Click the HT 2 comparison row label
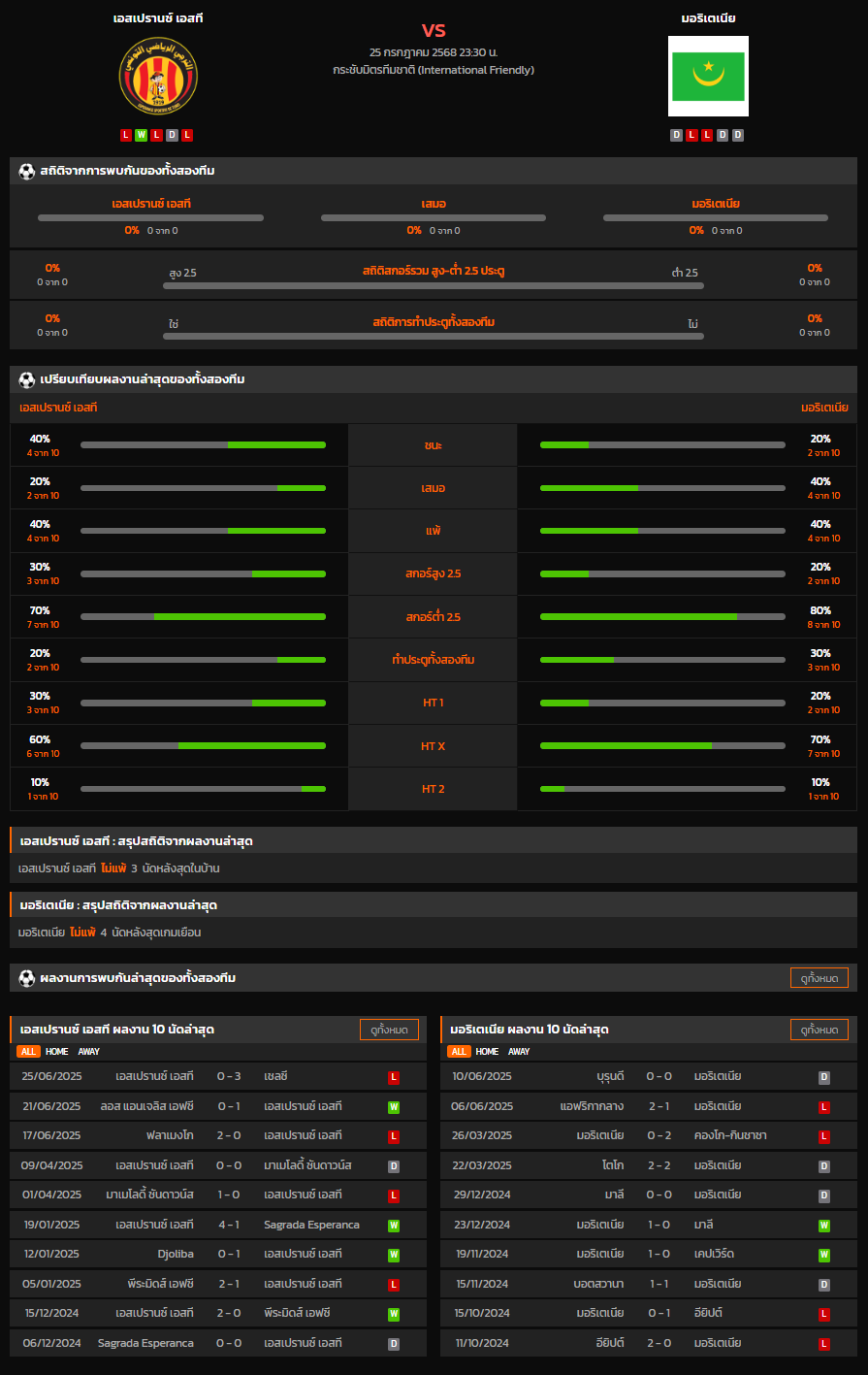 434,789
